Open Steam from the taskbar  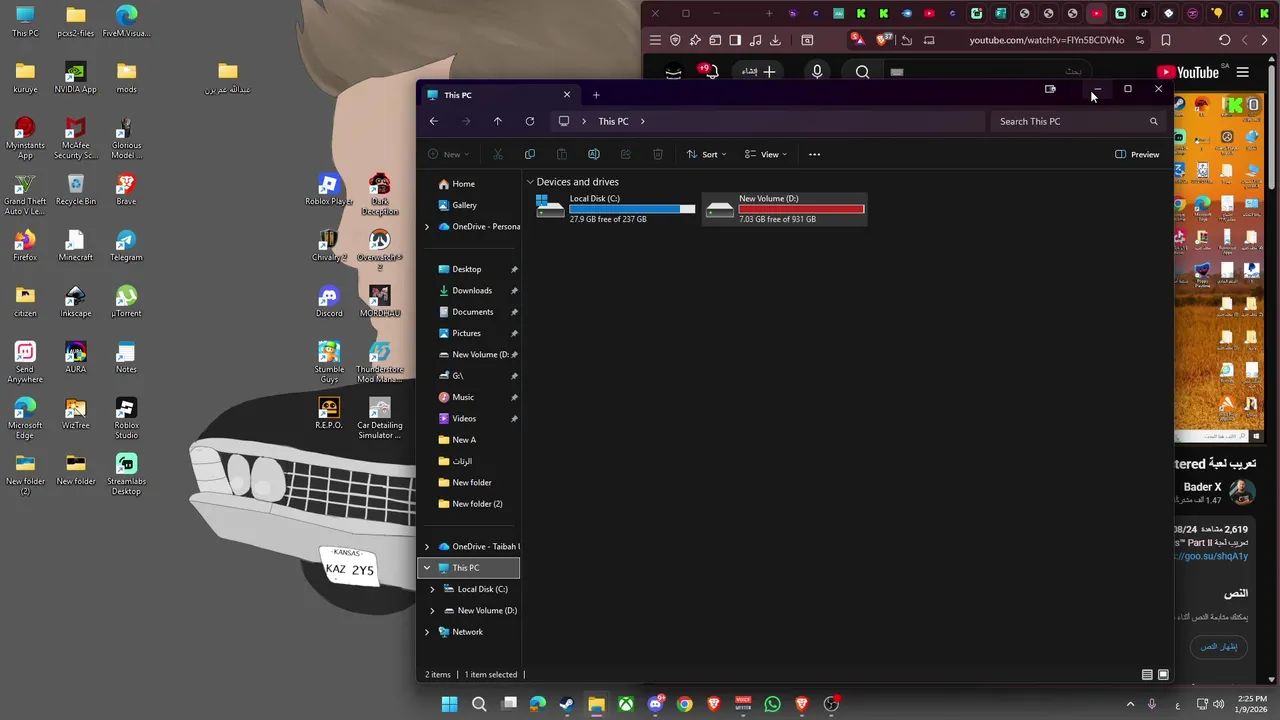point(567,704)
